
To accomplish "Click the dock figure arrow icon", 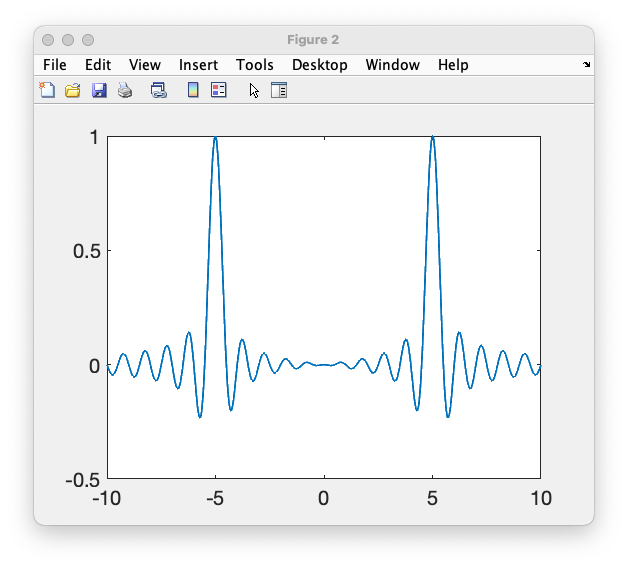I will pos(587,64).
